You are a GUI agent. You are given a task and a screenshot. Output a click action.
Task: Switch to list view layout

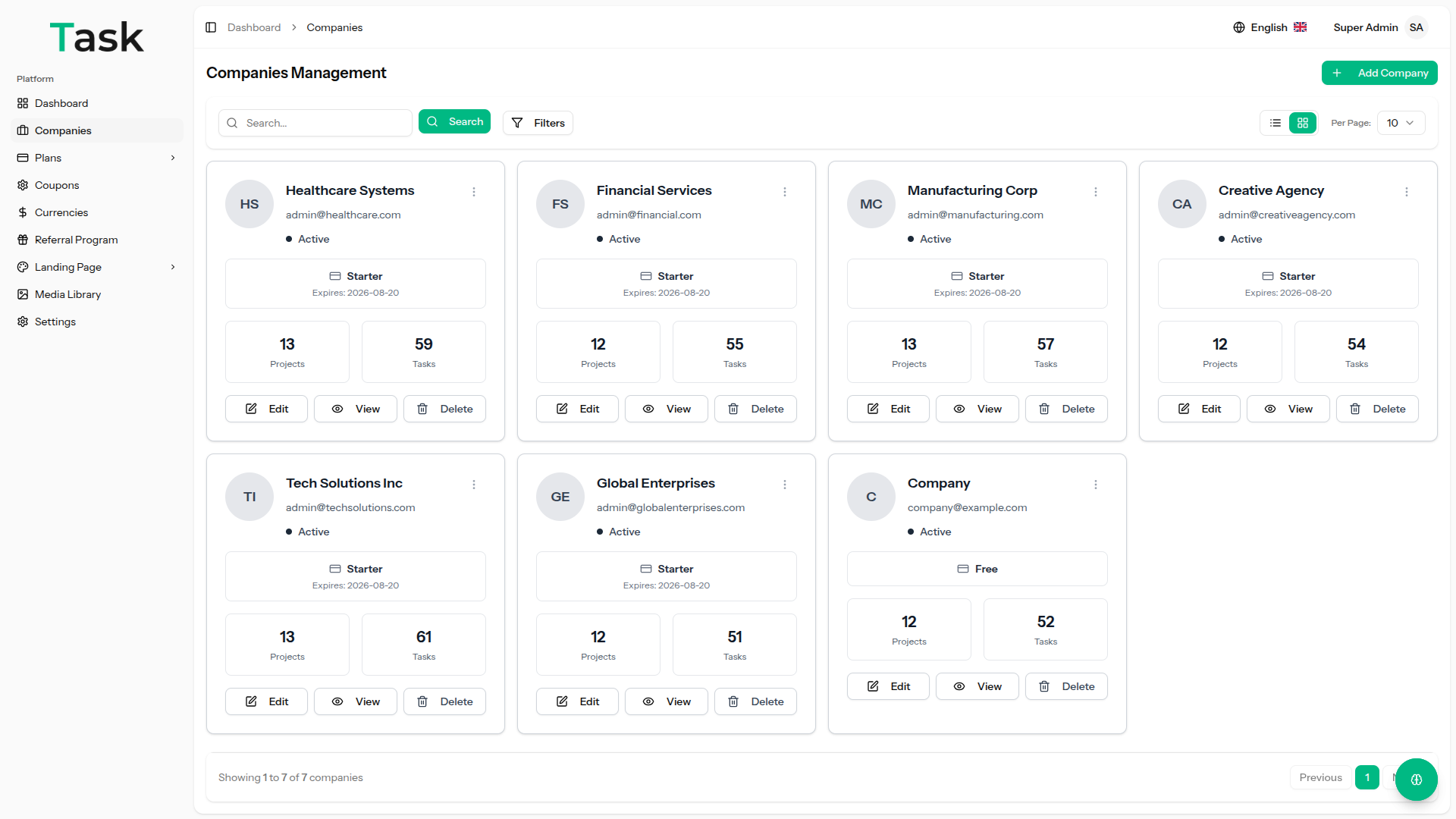tap(1276, 123)
